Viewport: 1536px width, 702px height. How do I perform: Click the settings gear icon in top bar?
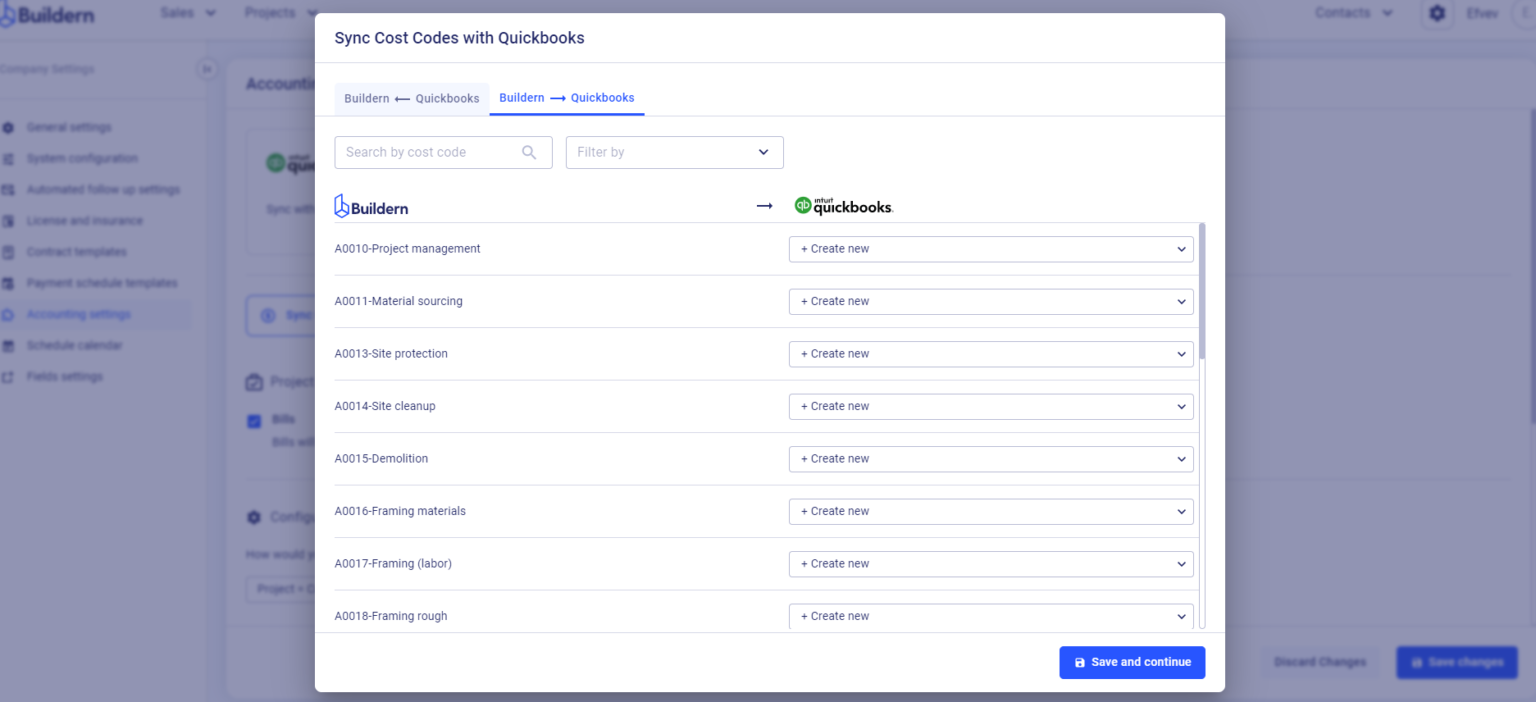tap(1437, 13)
